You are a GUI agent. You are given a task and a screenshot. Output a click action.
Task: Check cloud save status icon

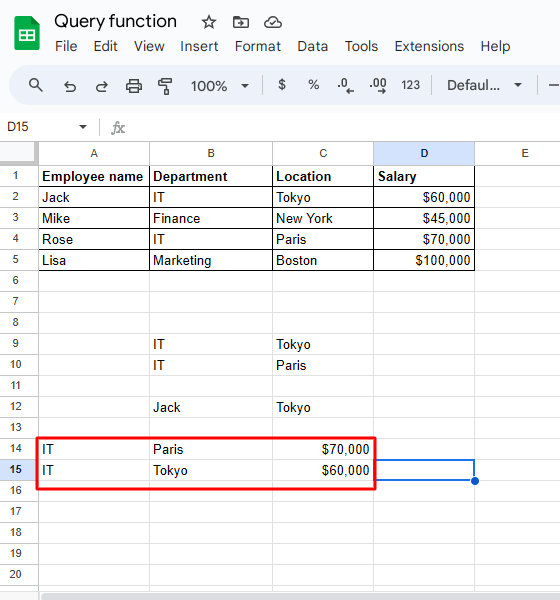click(x=273, y=22)
